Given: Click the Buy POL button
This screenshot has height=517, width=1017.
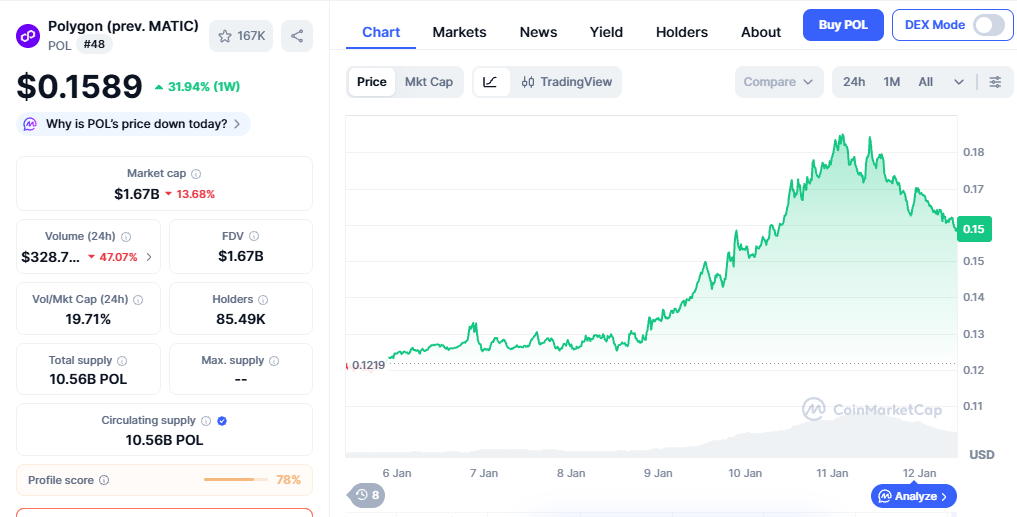Looking at the screenshot, I should click(843, 25).
